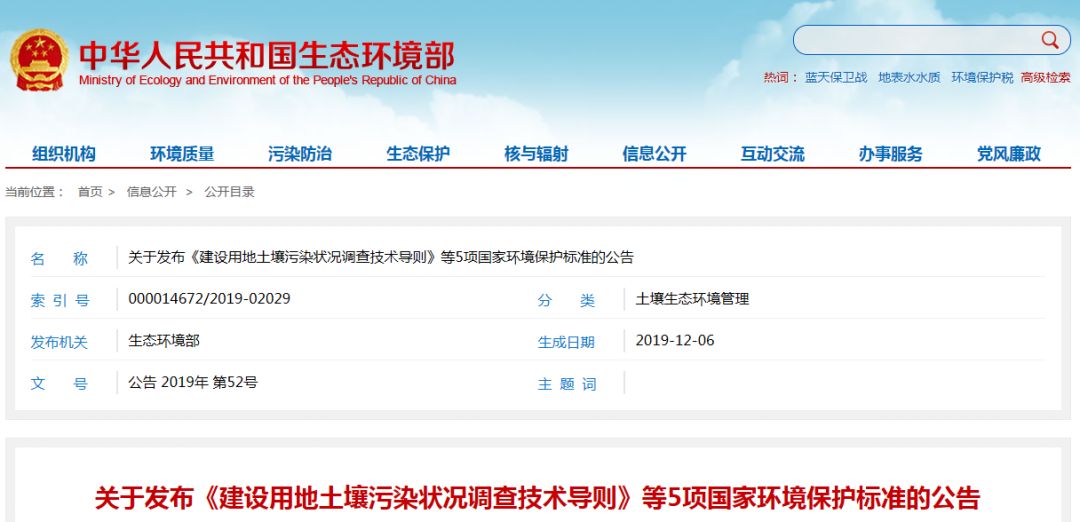Click the red magnifier search icon
The height and width of the screenshot is (522, 1080).
1050,40
